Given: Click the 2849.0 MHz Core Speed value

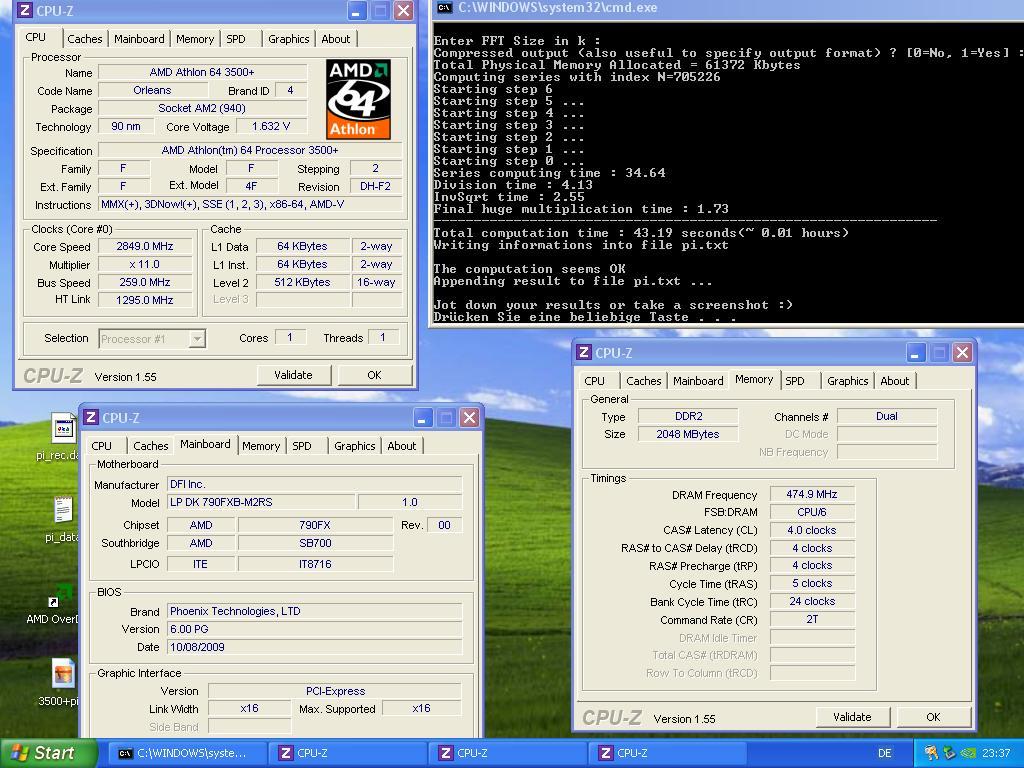Looking at the screenshot, I should tap(145, 246).
